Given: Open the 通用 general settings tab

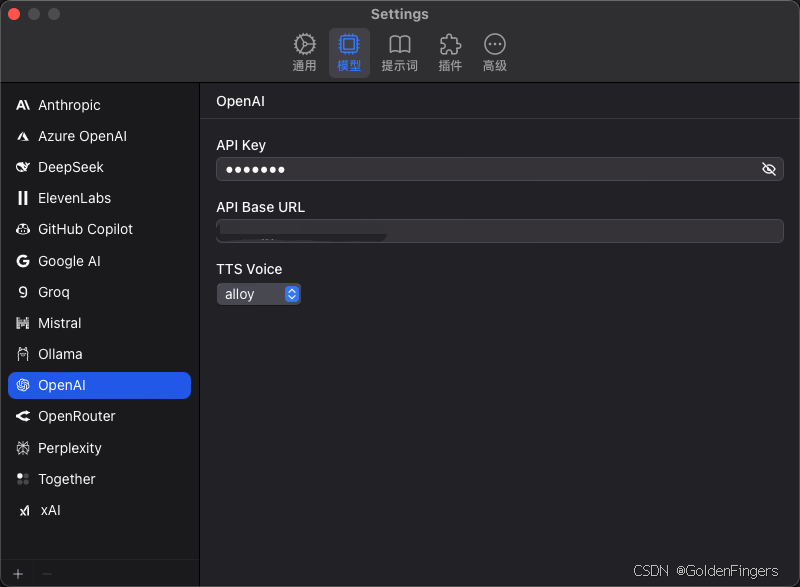Looking at the screenshot, I should 305,53.
